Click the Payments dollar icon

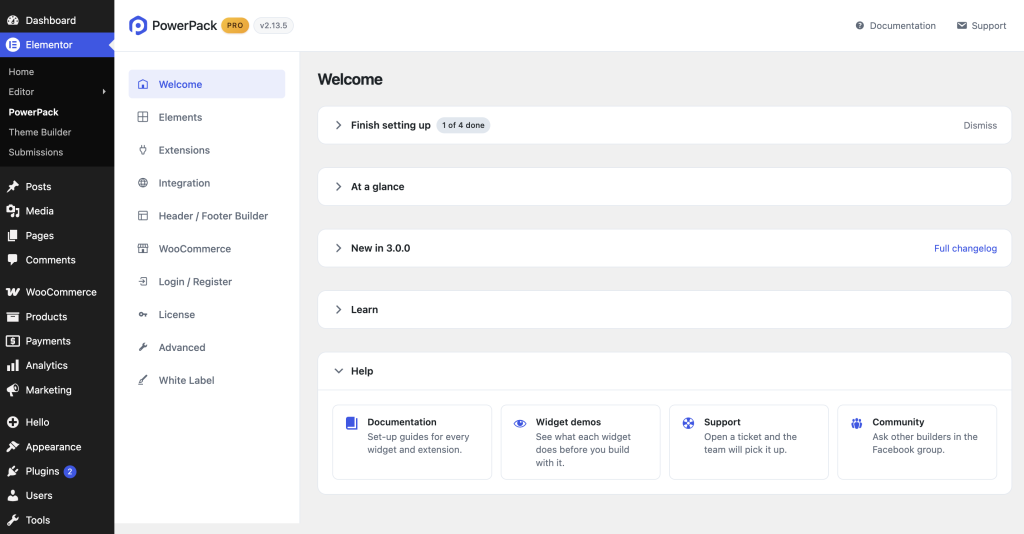point(12,341)
